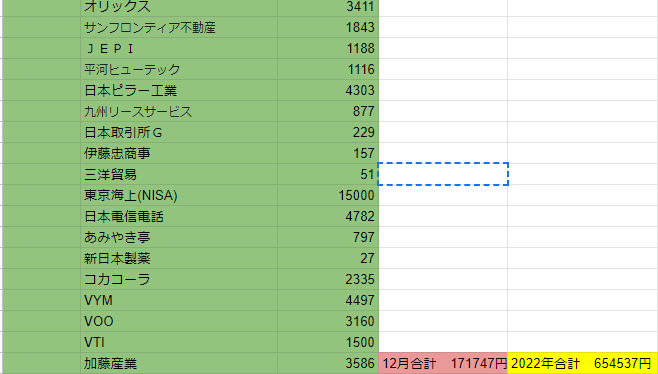658x374 pixels.
Task: Select the オリックス cell
Action: 179,8
